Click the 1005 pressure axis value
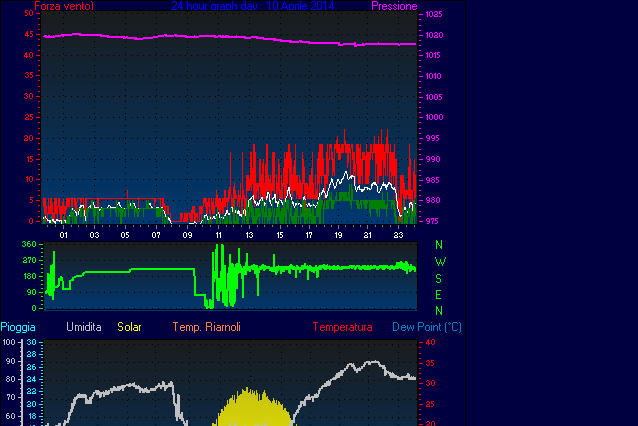Screen dimensions: 638x426 tap(434, 97)
